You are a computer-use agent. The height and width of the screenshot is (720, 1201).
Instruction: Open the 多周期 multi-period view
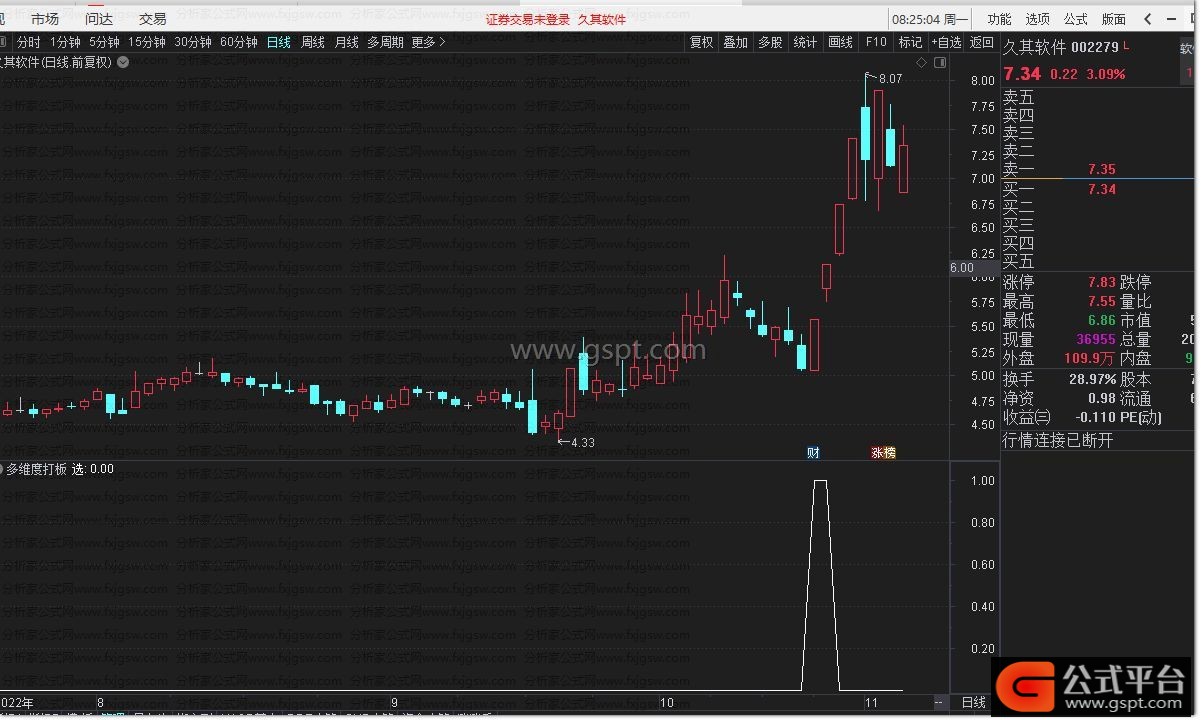tap(385, 42)
